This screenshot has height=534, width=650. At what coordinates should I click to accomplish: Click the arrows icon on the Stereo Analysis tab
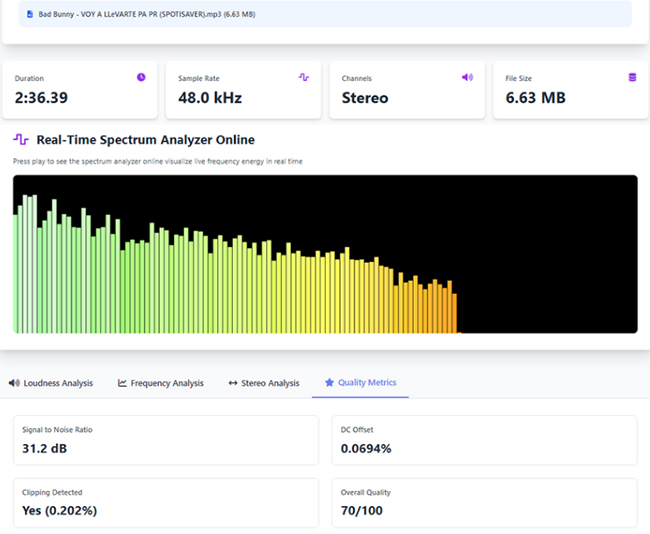233,383
